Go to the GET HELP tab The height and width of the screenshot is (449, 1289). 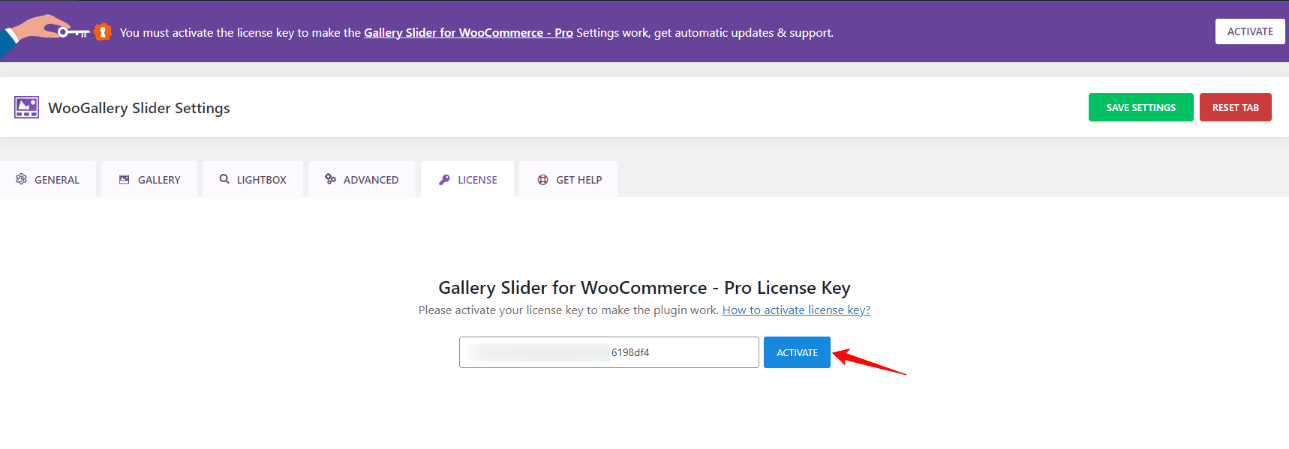click(x=578, y=180)
